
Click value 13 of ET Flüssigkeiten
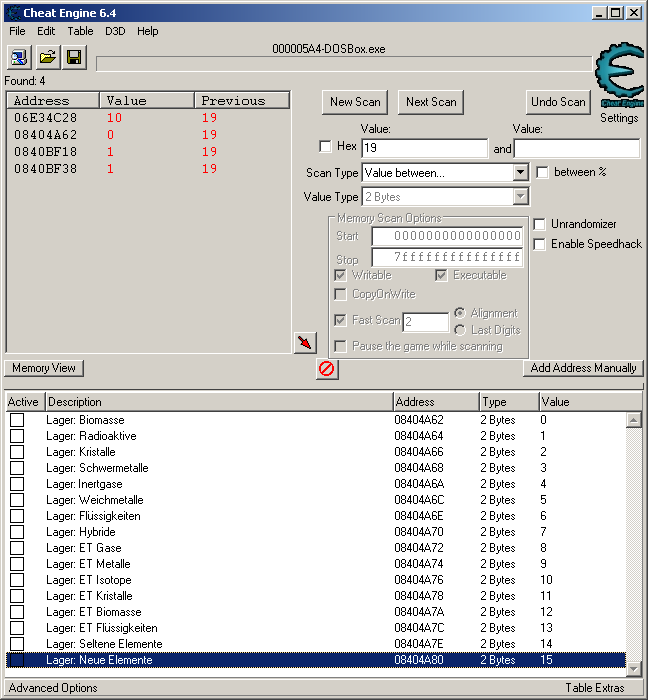click(x=546, y=628)
